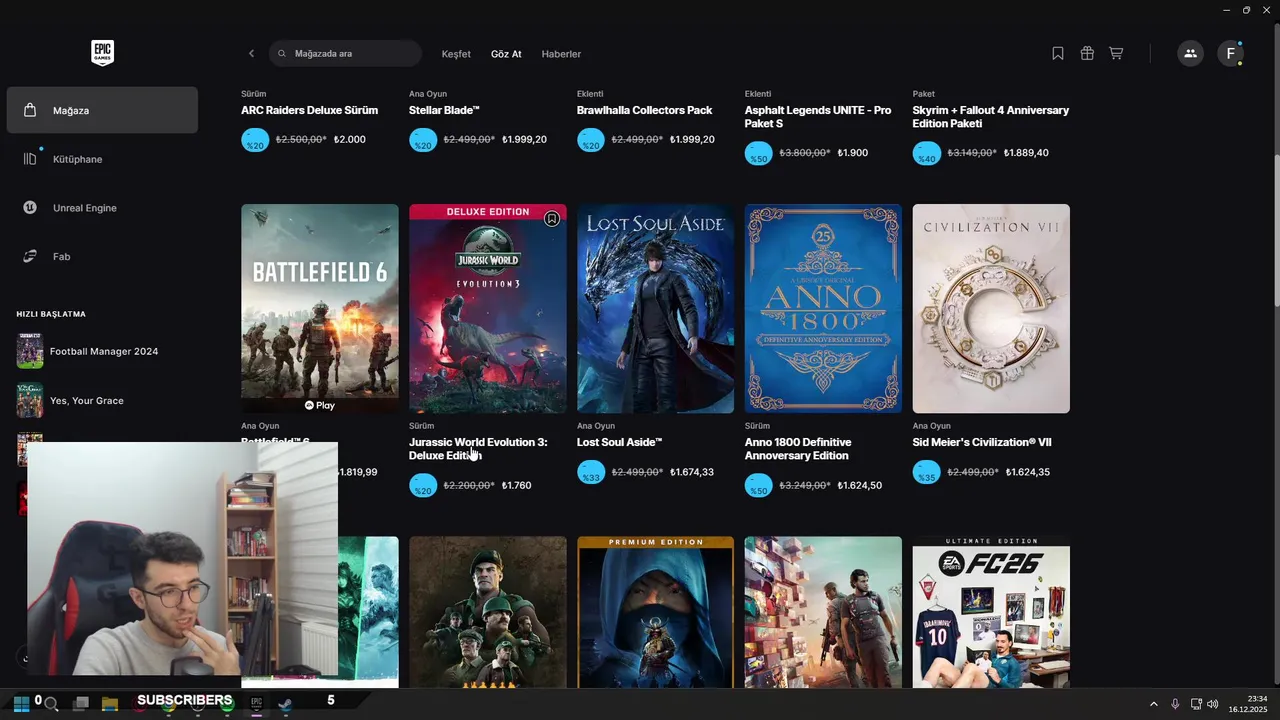Click the Unreal Engine icon
This screenshot has width=1280, height=720.
pos(30,208)
